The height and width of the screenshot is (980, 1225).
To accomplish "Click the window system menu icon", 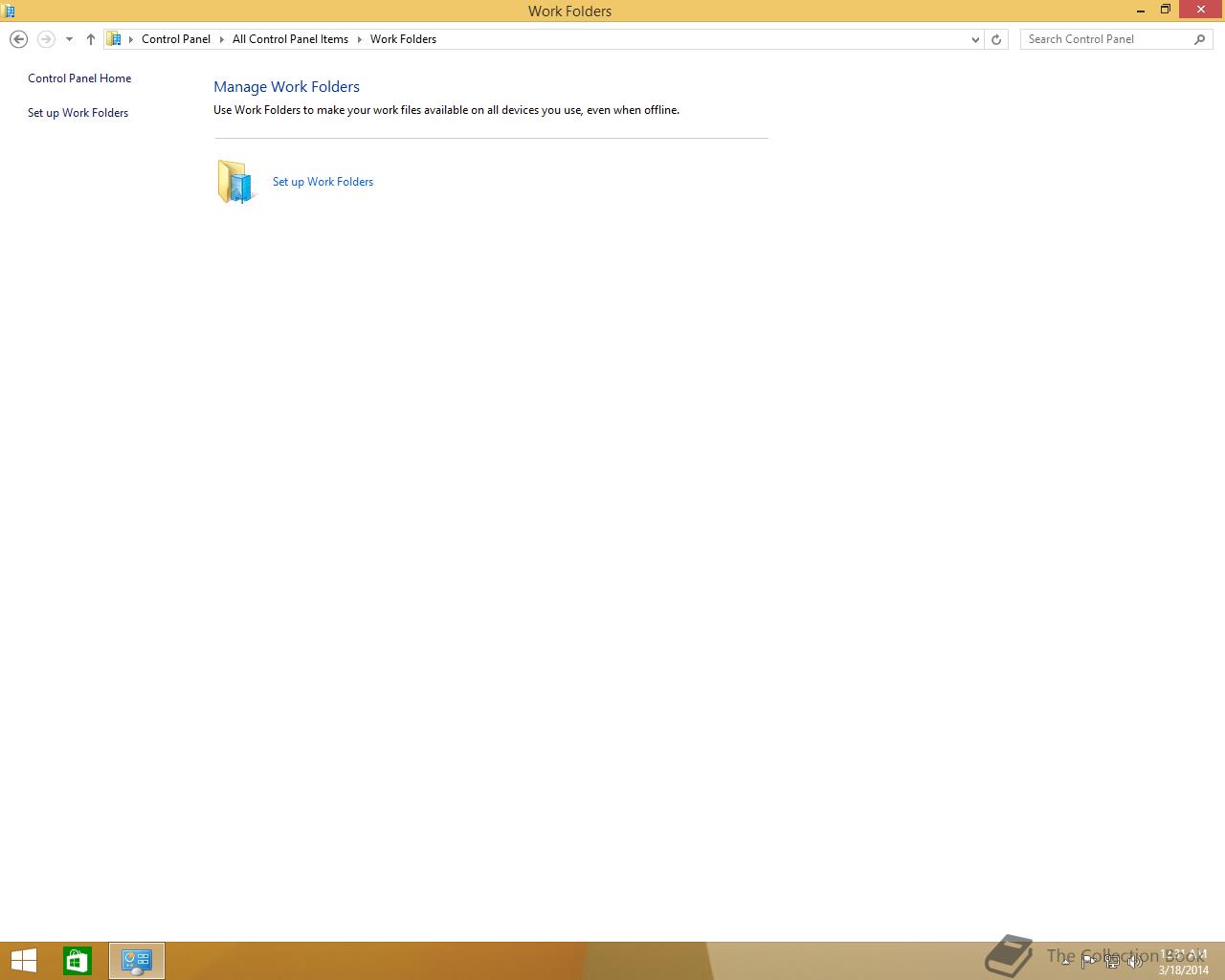I will click(9, 11).
